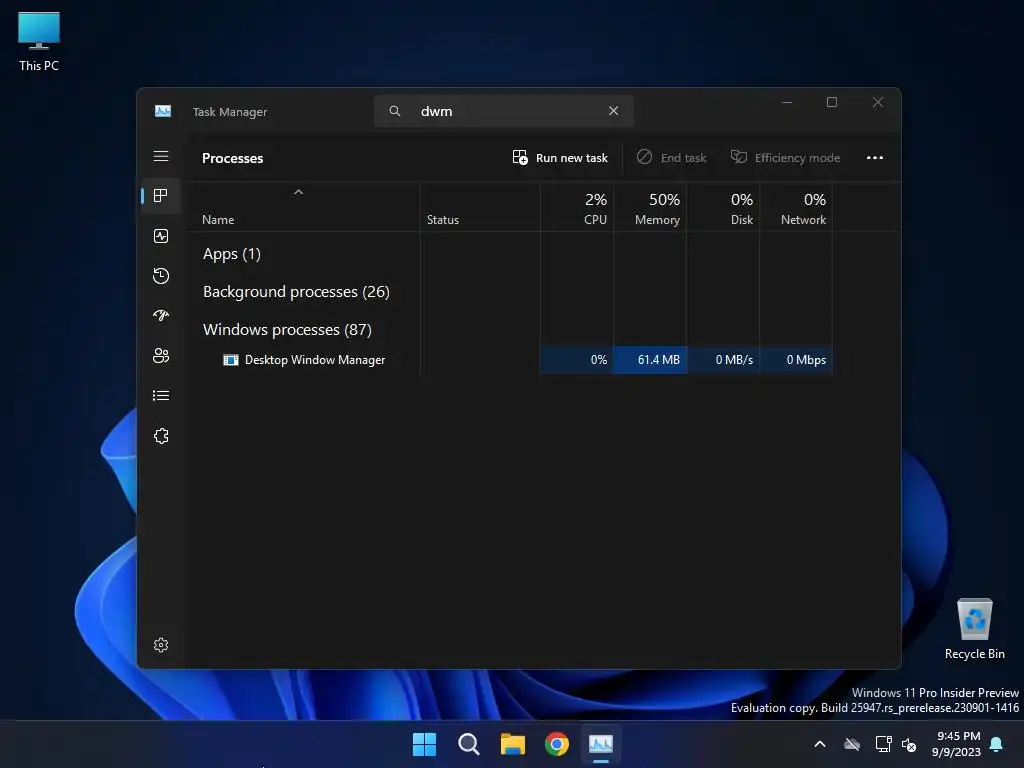Viewport: 1024px width, 768px height.
Task: Click the Efficiency mode button
Action: (x=786, y=157)
